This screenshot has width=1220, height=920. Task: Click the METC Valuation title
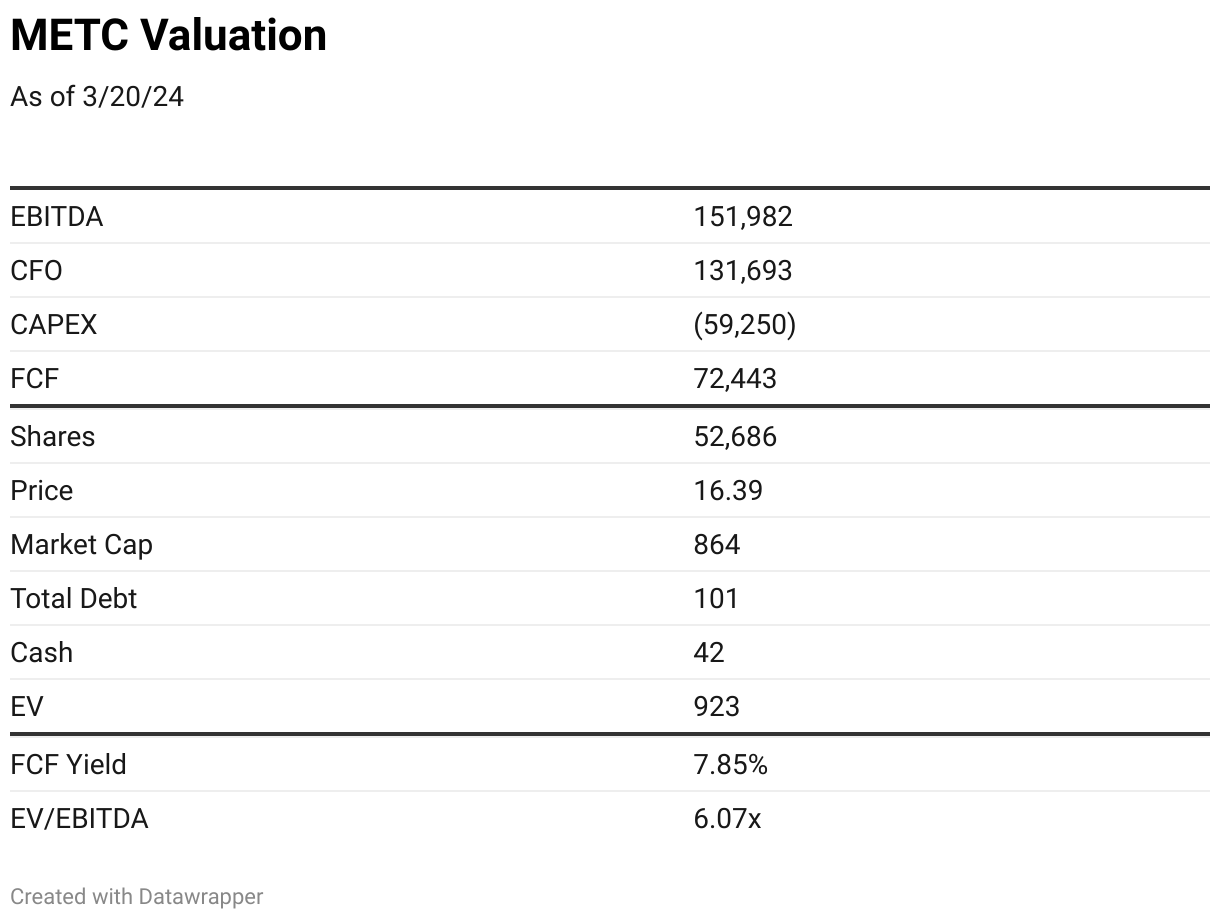168,36
